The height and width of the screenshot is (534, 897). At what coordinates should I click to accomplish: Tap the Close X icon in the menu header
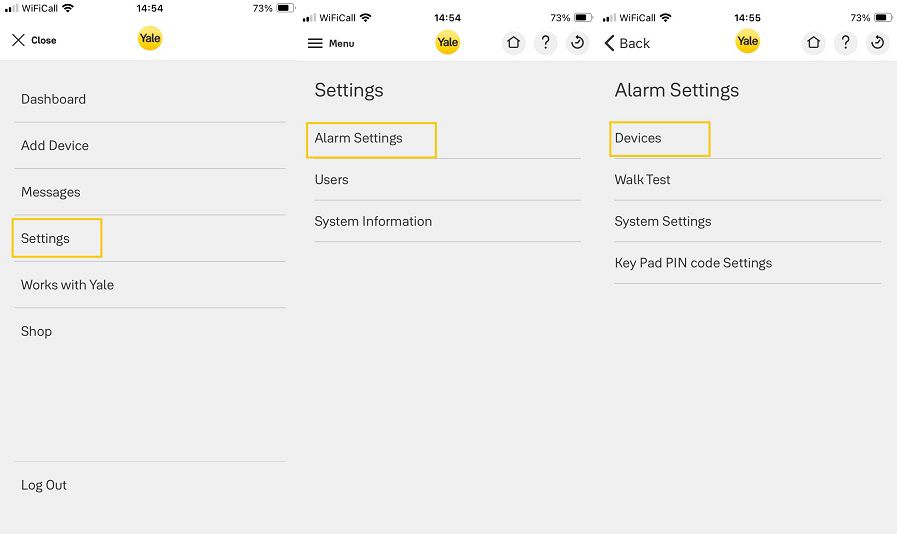click(x=18, y=40)
